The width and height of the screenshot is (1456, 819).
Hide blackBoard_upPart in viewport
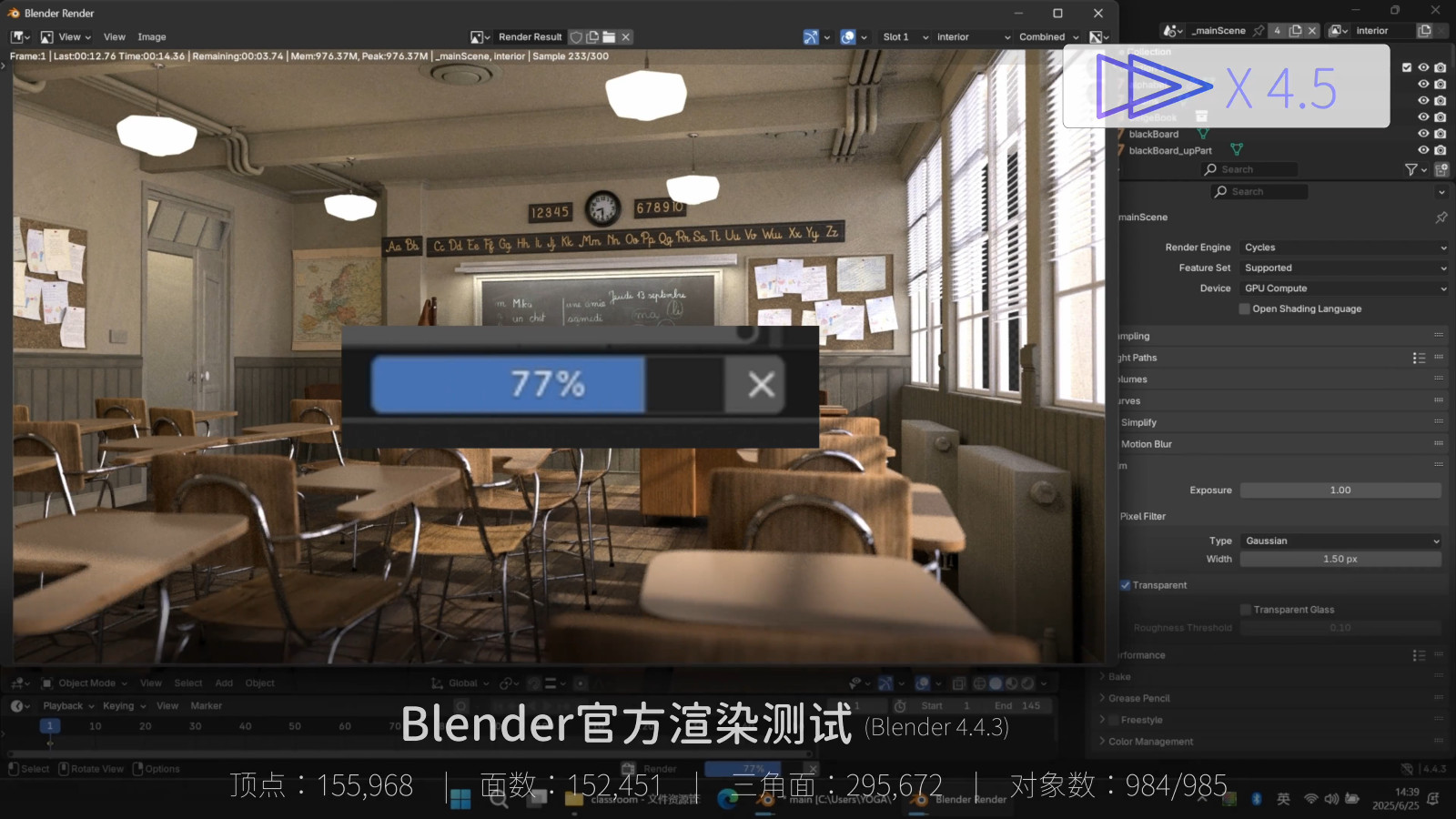[x=1423, y=150]
